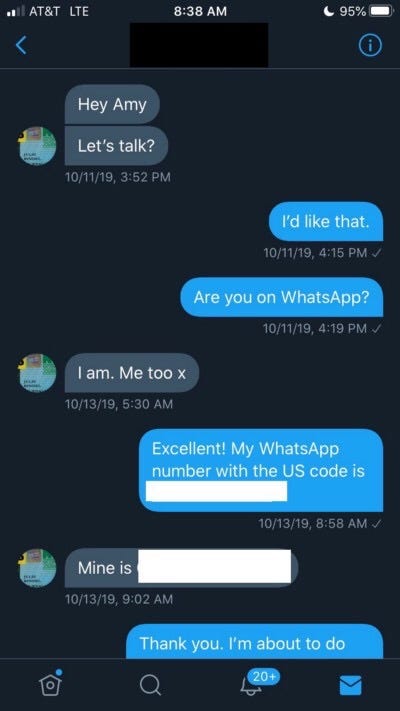The width and height of the screenshot is (400, 711).
Task: Tap the battery indicator in status bar
Action: [x=380, y=11]
